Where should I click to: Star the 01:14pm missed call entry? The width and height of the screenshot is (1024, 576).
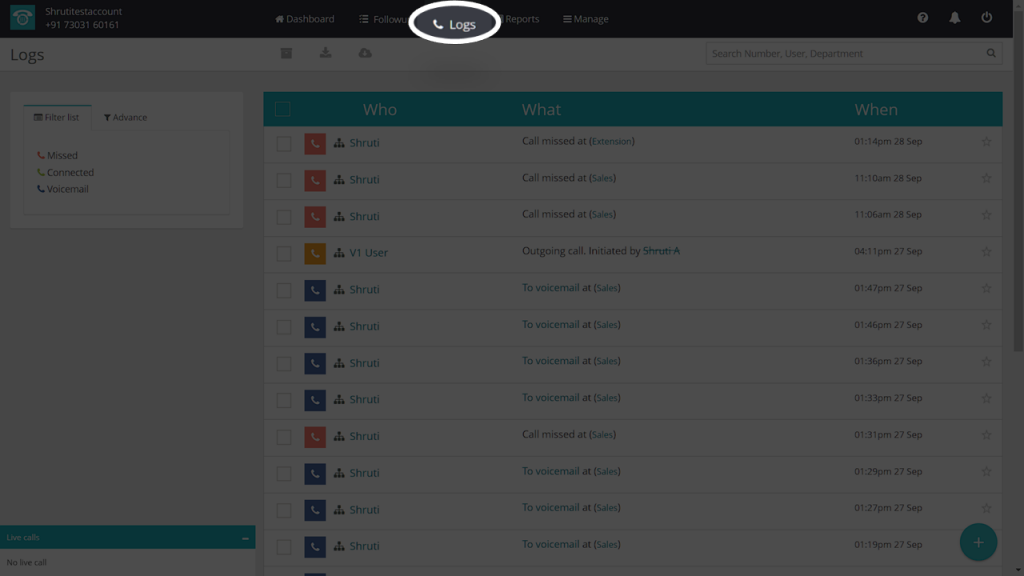point(986,142)
